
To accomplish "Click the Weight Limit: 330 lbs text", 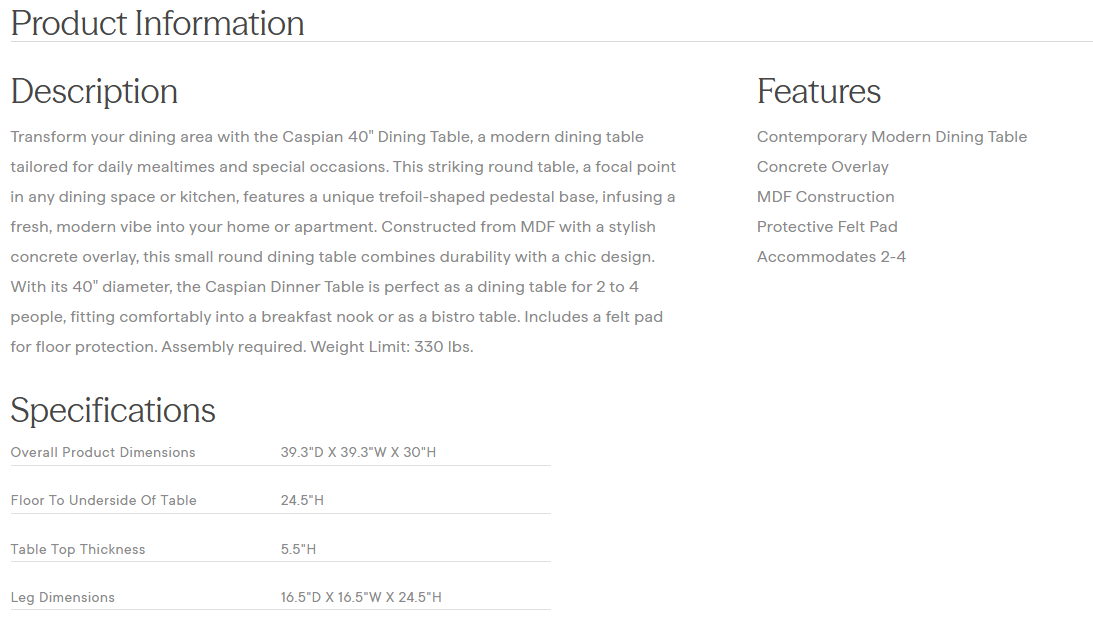I will click(391, 347).
